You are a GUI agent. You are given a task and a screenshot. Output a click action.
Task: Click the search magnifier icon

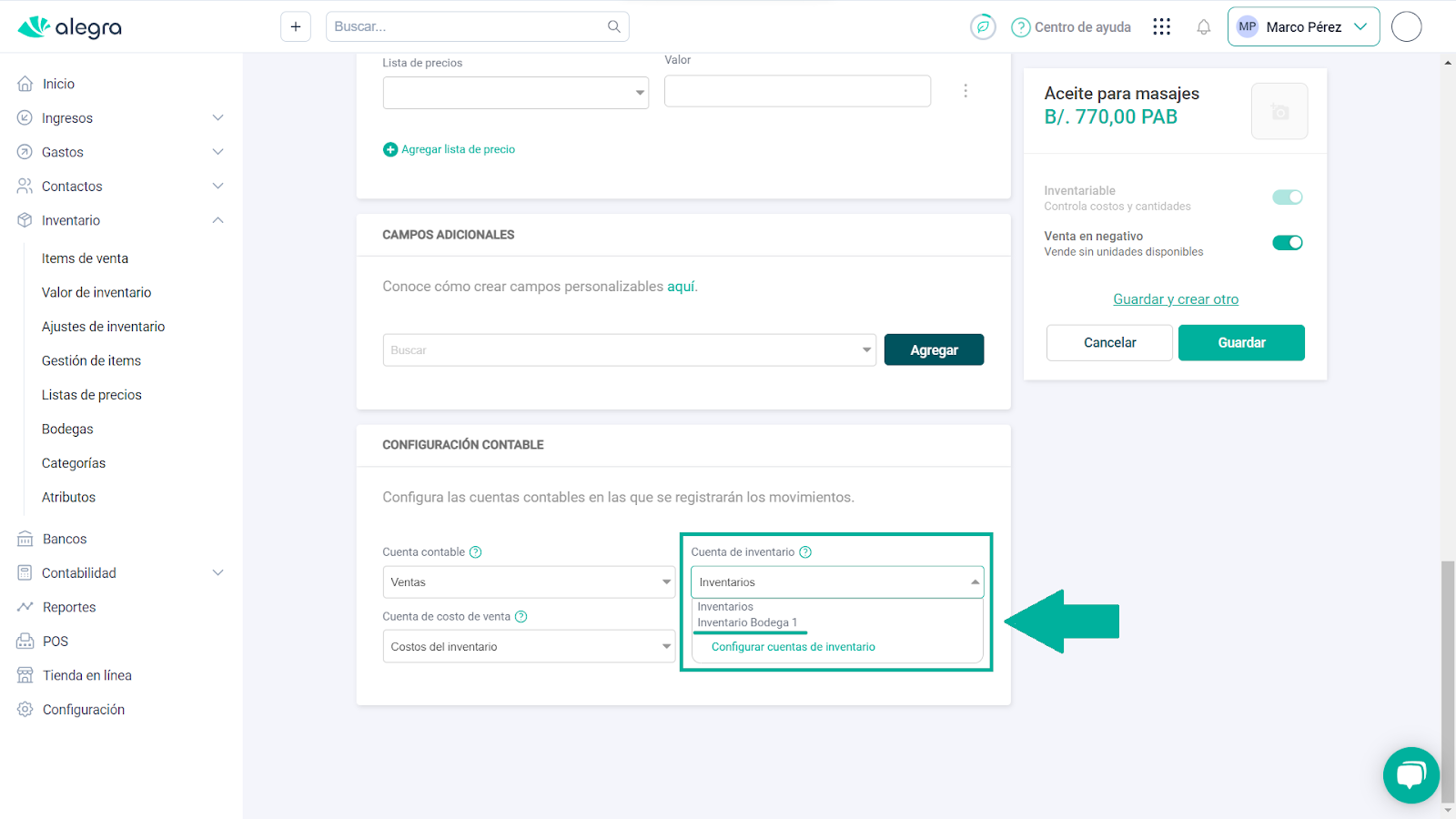[x=614, y=26]
